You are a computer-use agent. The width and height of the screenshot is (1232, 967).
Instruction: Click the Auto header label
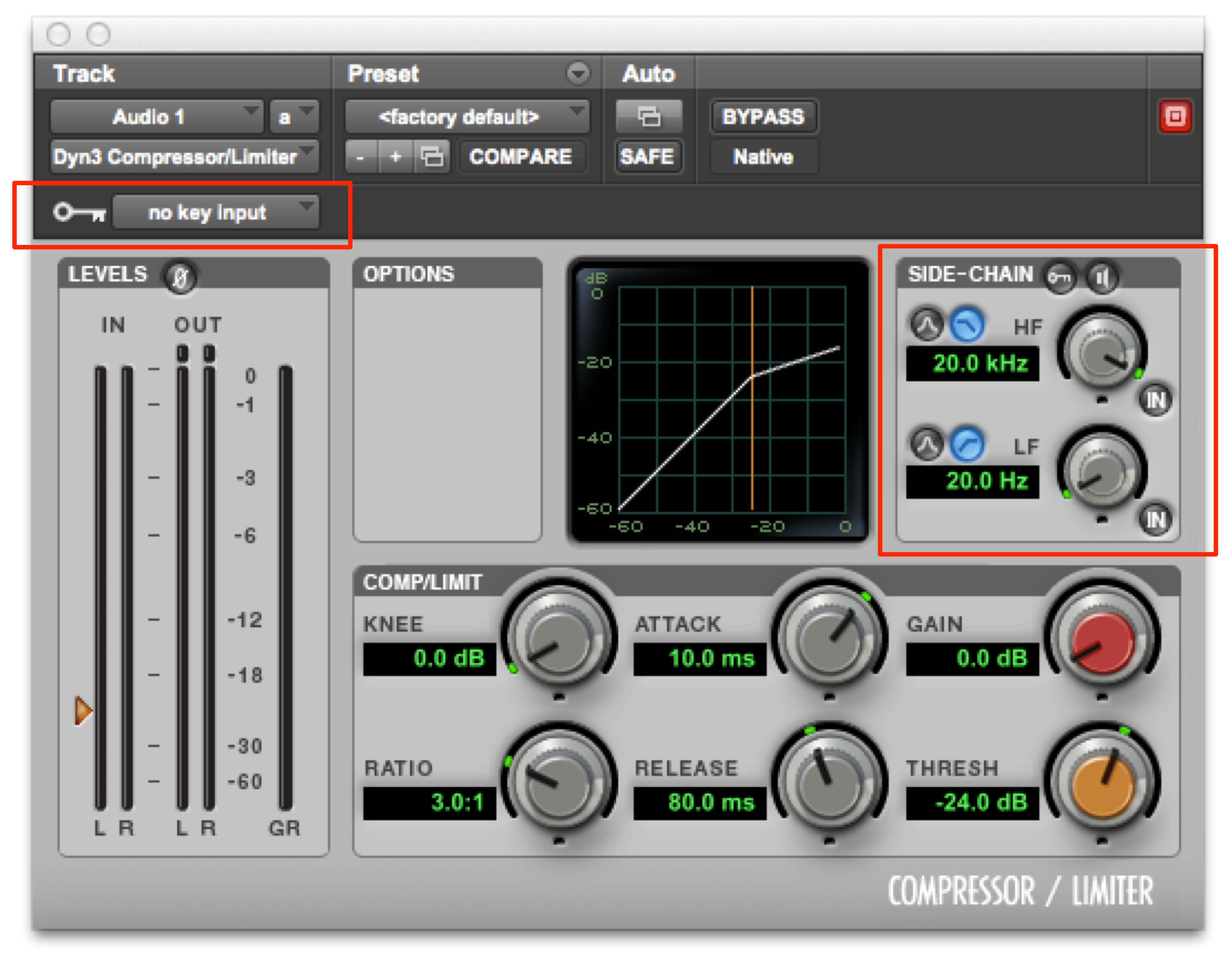[x=649, y=74]
